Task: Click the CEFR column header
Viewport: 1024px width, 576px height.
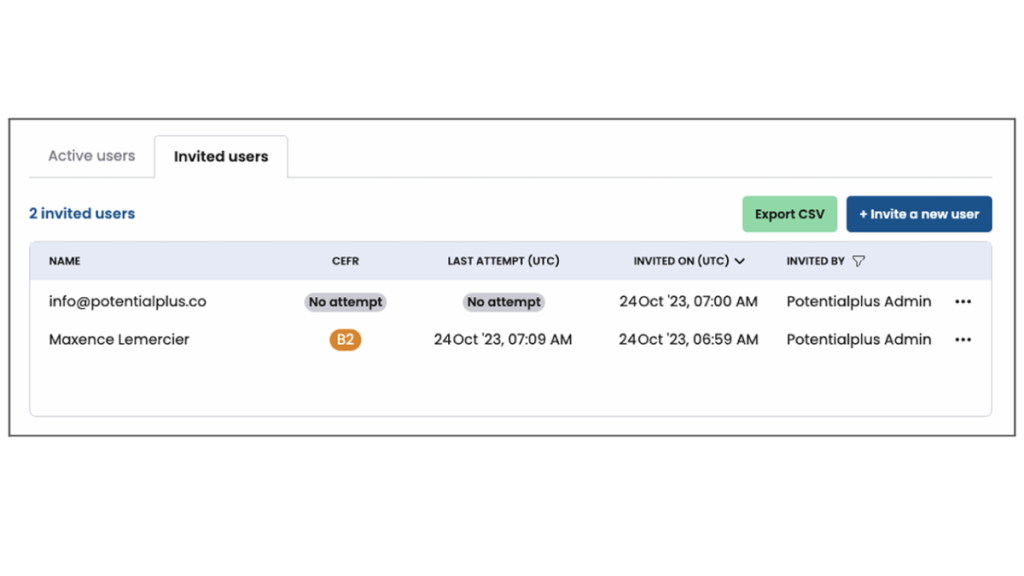Action: [345, 261]
